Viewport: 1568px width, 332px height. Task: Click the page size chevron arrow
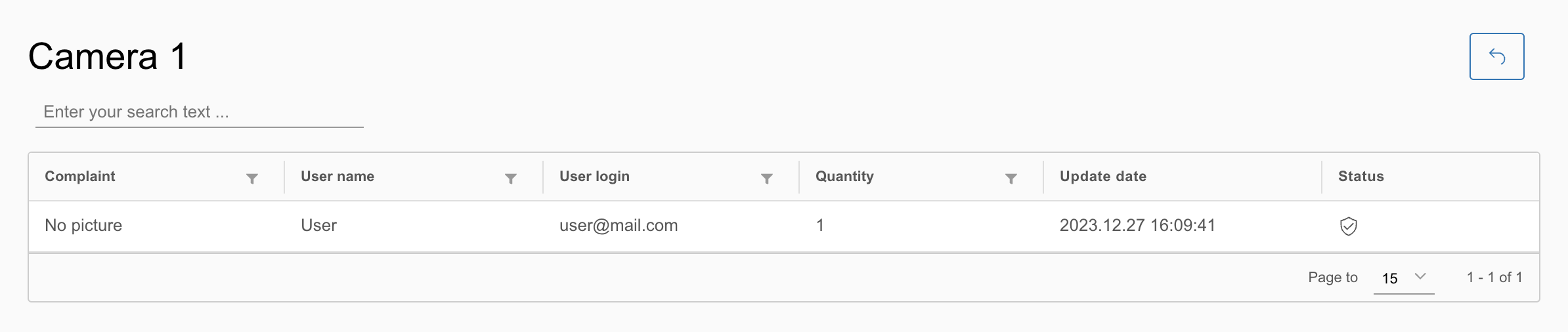tap(1420, 277)
